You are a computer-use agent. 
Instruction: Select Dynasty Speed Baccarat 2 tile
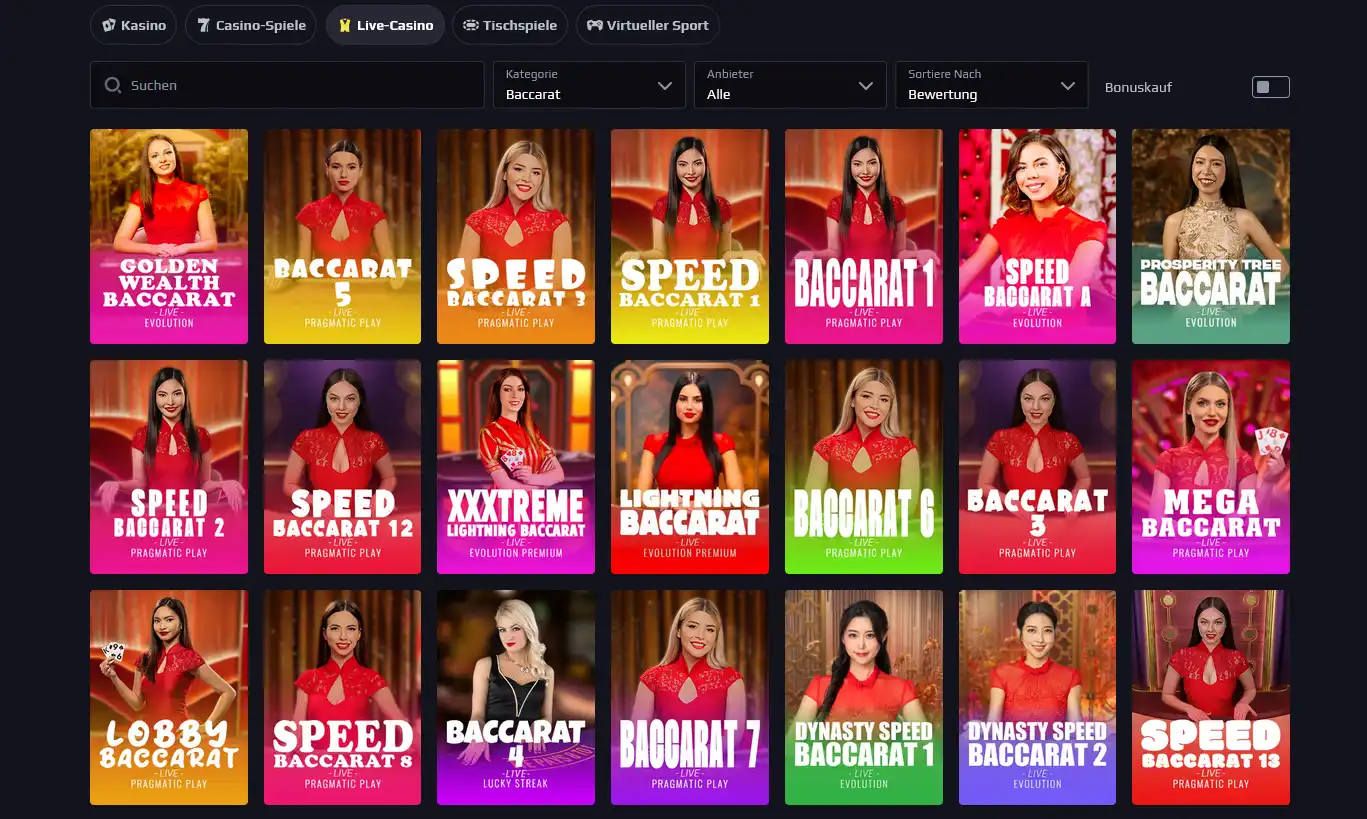1037,697
